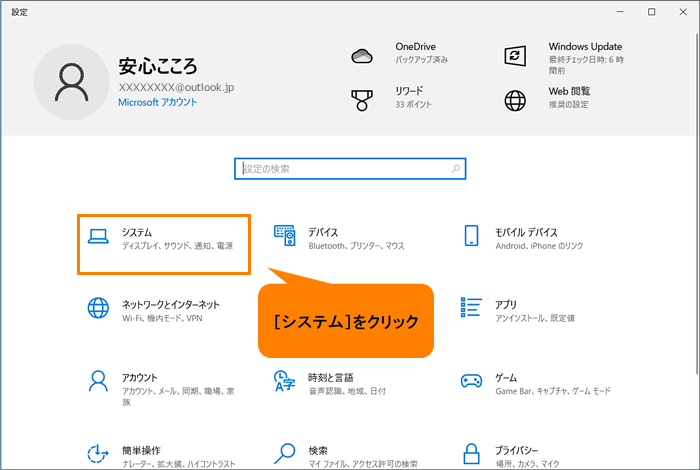The height and width of the screenshot is (470, 700).
Task: Click the アカウント person icon
Action: (x=98, y=381)
